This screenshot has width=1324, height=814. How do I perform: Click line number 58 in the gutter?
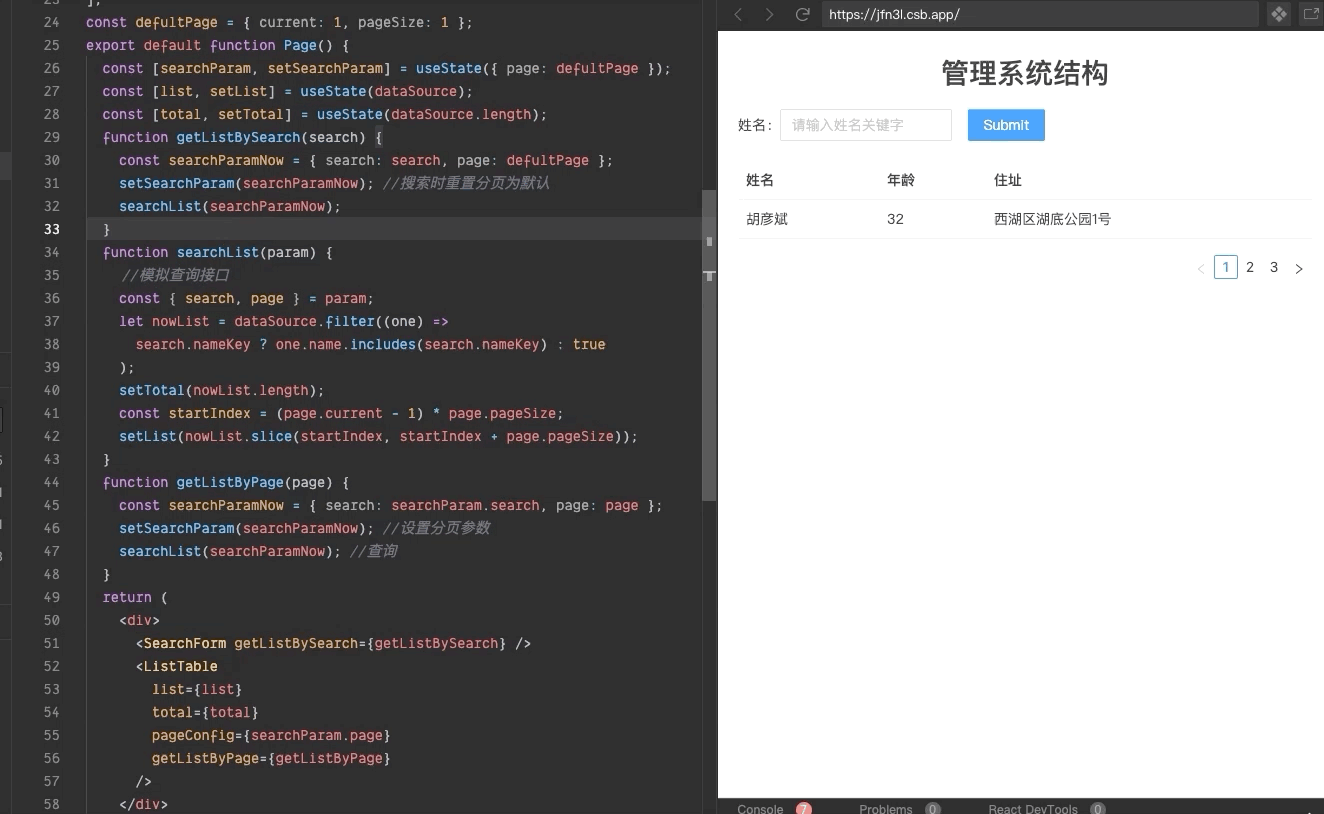[51, 804]
